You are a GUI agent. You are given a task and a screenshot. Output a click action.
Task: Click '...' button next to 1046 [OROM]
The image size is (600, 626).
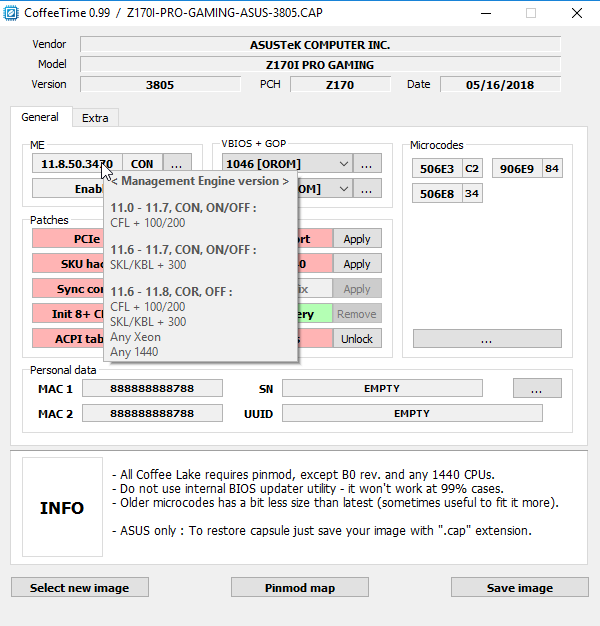pos(366,164)
